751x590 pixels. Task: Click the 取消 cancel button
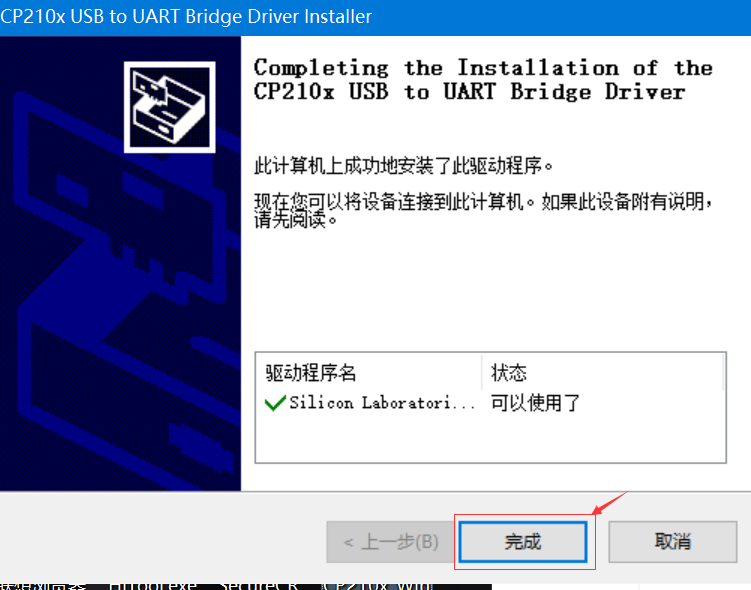point(672,542)
